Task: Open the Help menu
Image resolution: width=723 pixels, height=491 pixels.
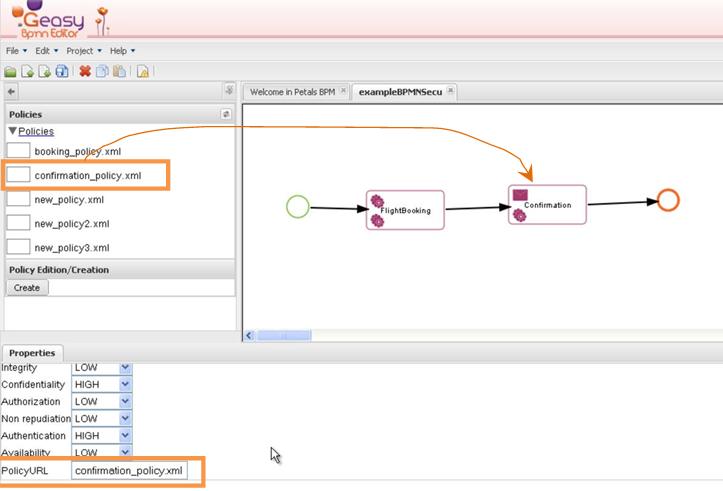Action: coord(122,51)
